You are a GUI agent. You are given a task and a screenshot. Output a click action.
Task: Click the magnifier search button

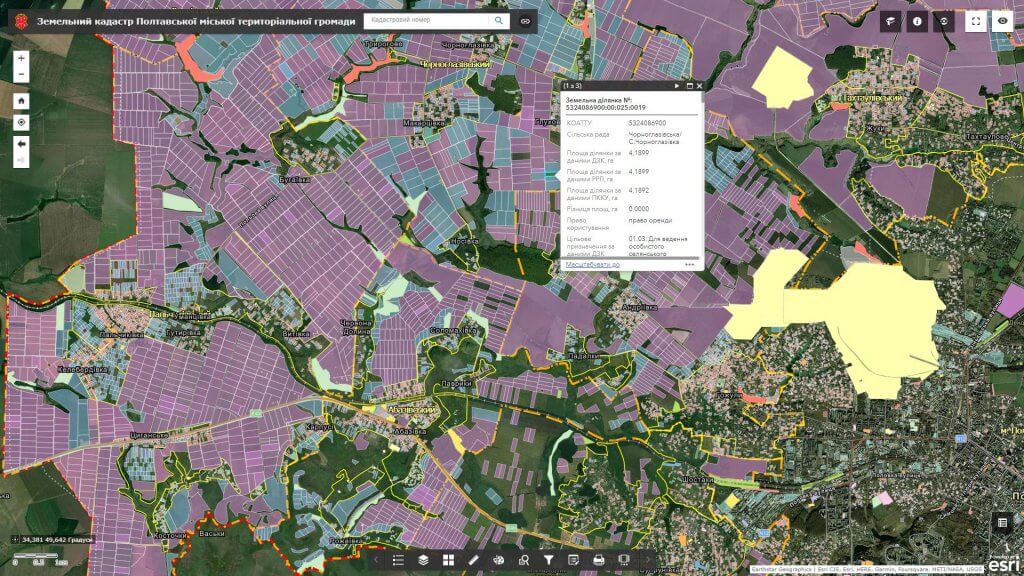[x=498, y=20]
